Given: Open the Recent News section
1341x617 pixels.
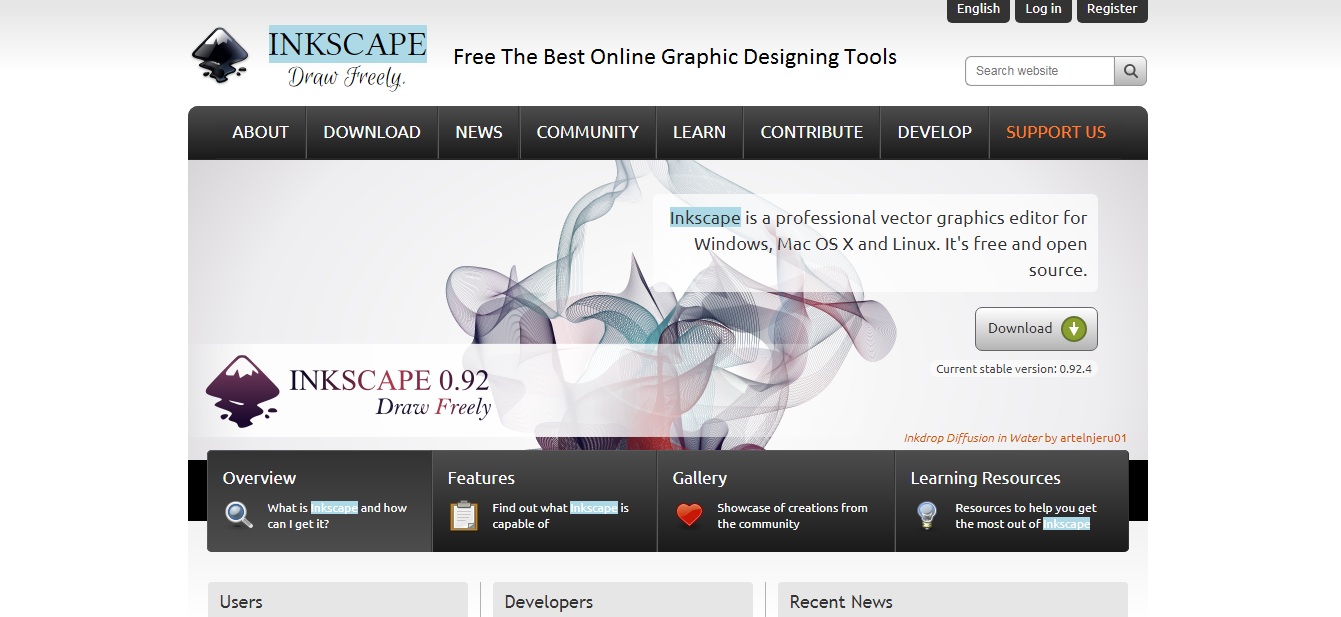Looking at the screenshot, I should point(839,601).
